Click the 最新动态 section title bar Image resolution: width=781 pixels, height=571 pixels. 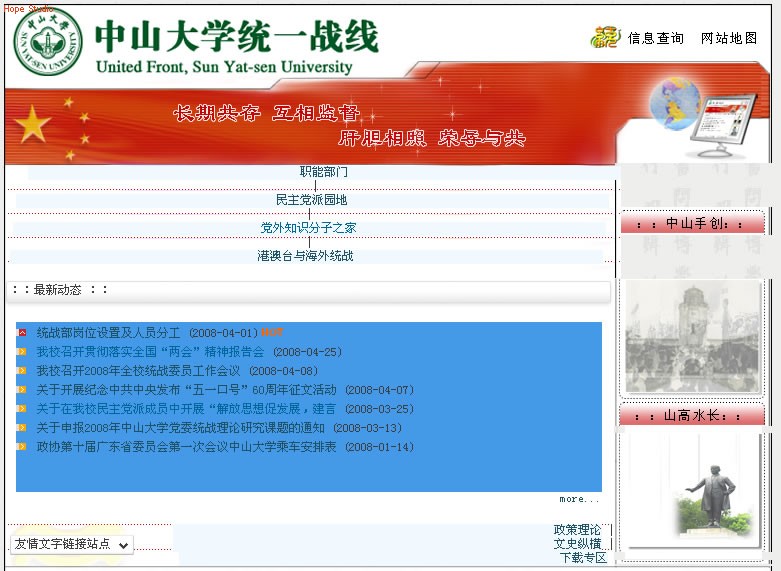[308, 290]
